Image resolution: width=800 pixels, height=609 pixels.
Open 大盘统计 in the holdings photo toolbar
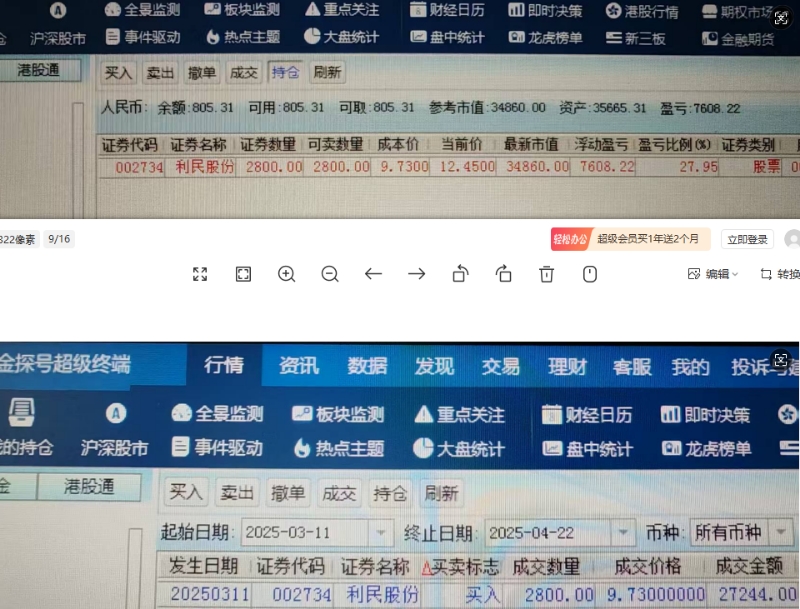(x=341, y=37)
